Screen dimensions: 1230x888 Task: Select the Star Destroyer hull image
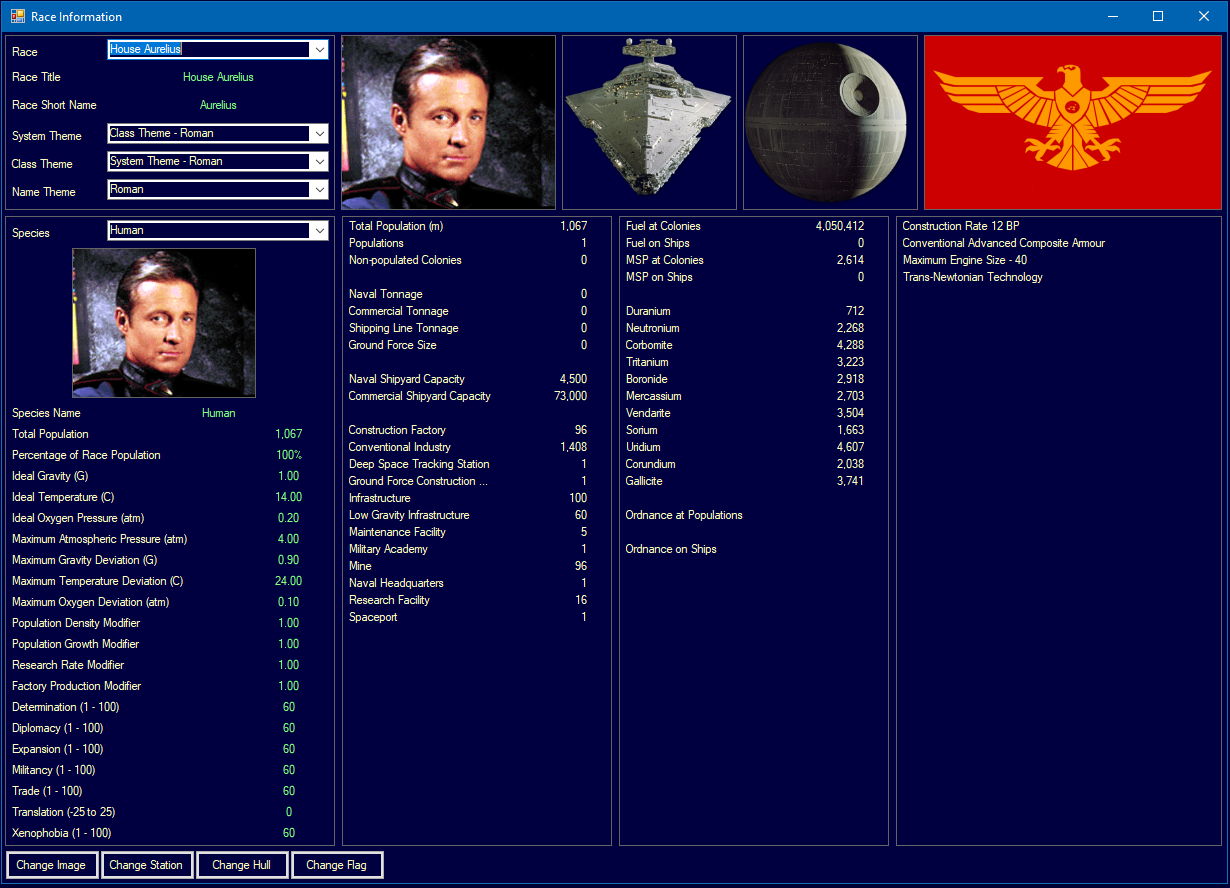click(649, 122)
